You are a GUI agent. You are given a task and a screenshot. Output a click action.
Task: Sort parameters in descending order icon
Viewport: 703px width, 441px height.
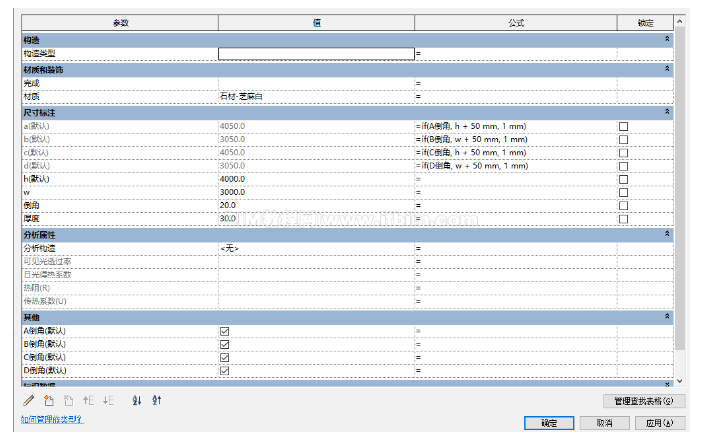[156, 400]
